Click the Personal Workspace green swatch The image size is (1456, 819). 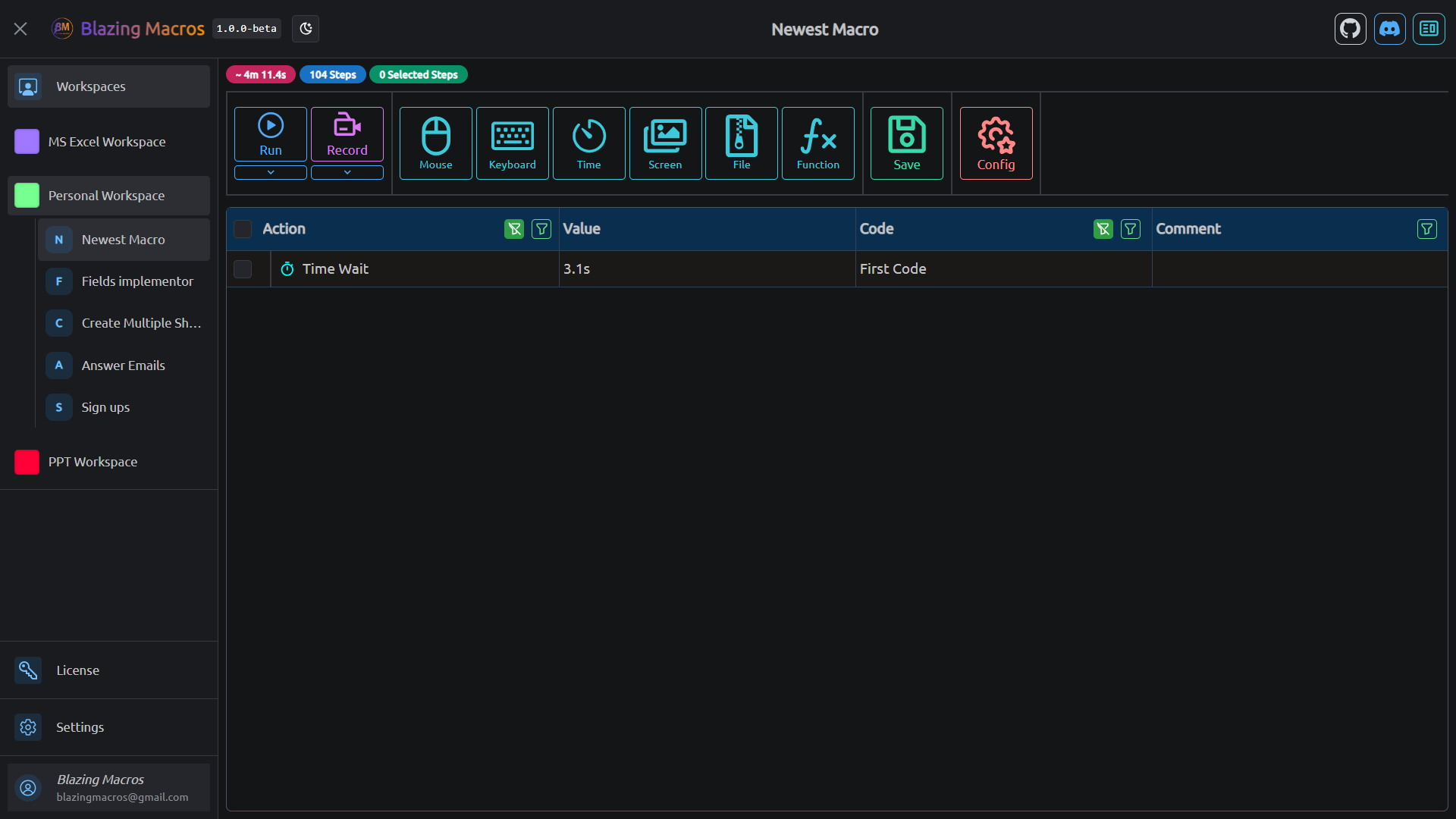tap(27, 196)
